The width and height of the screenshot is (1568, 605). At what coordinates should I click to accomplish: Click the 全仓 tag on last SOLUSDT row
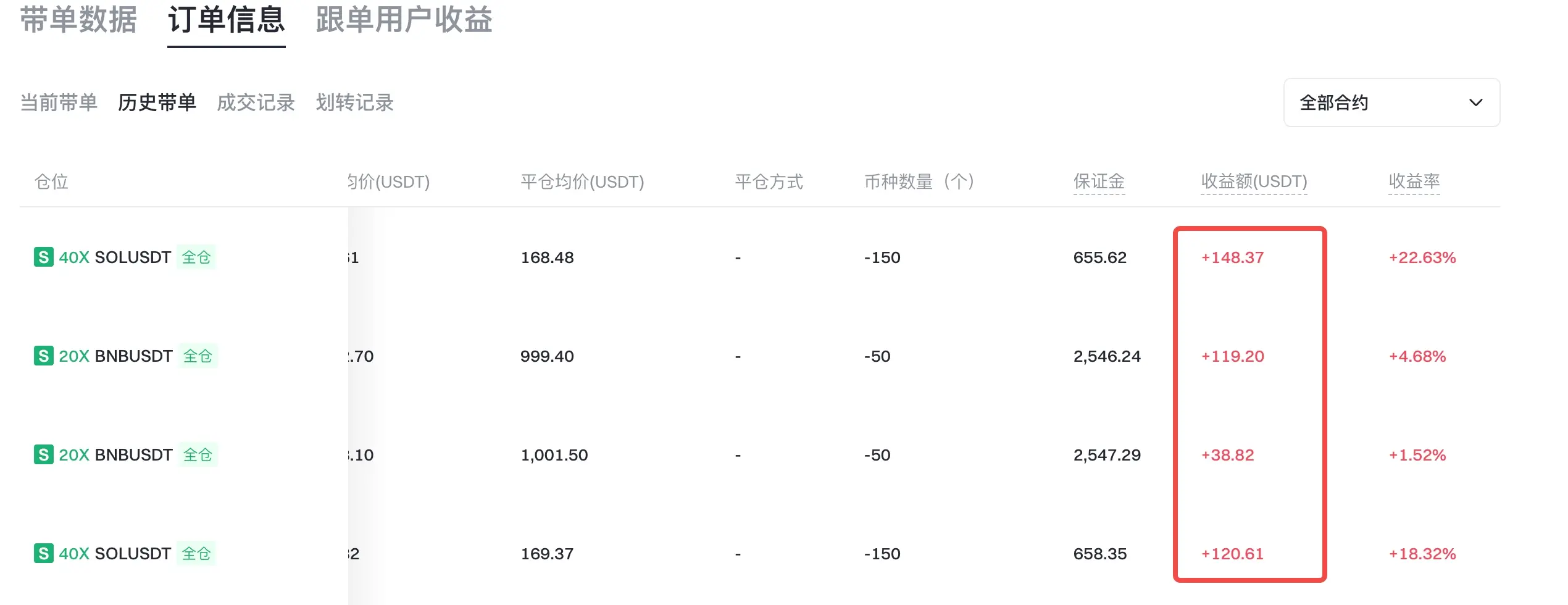click(x=196, y=553)
